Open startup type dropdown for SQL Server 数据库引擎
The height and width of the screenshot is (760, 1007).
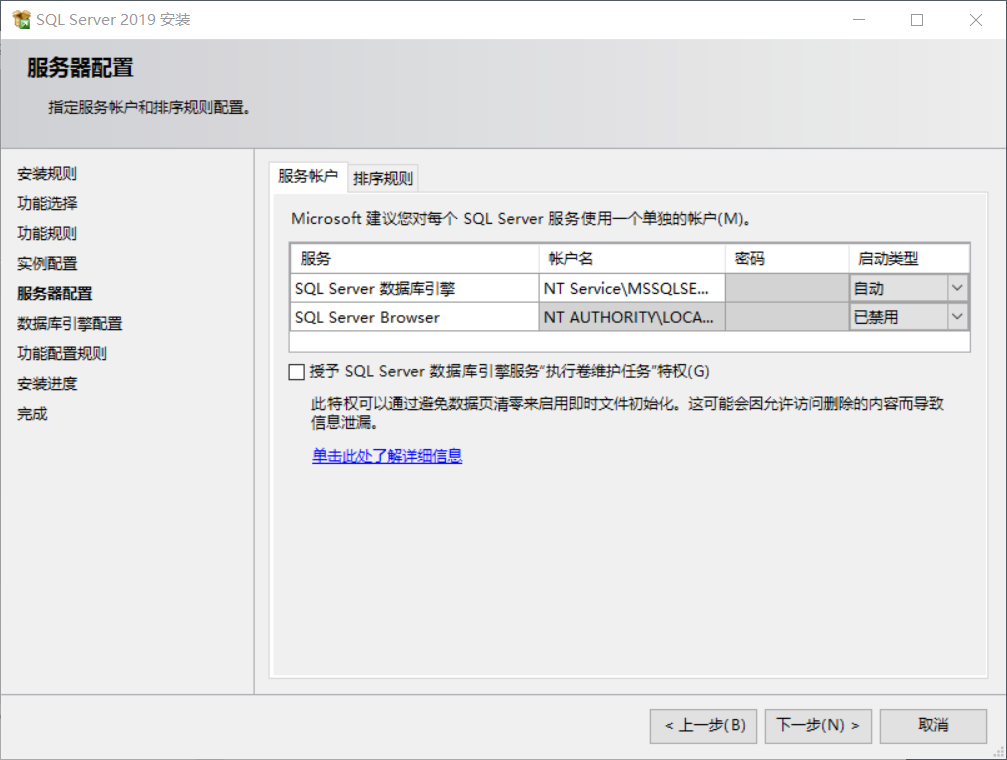(957, 288)
